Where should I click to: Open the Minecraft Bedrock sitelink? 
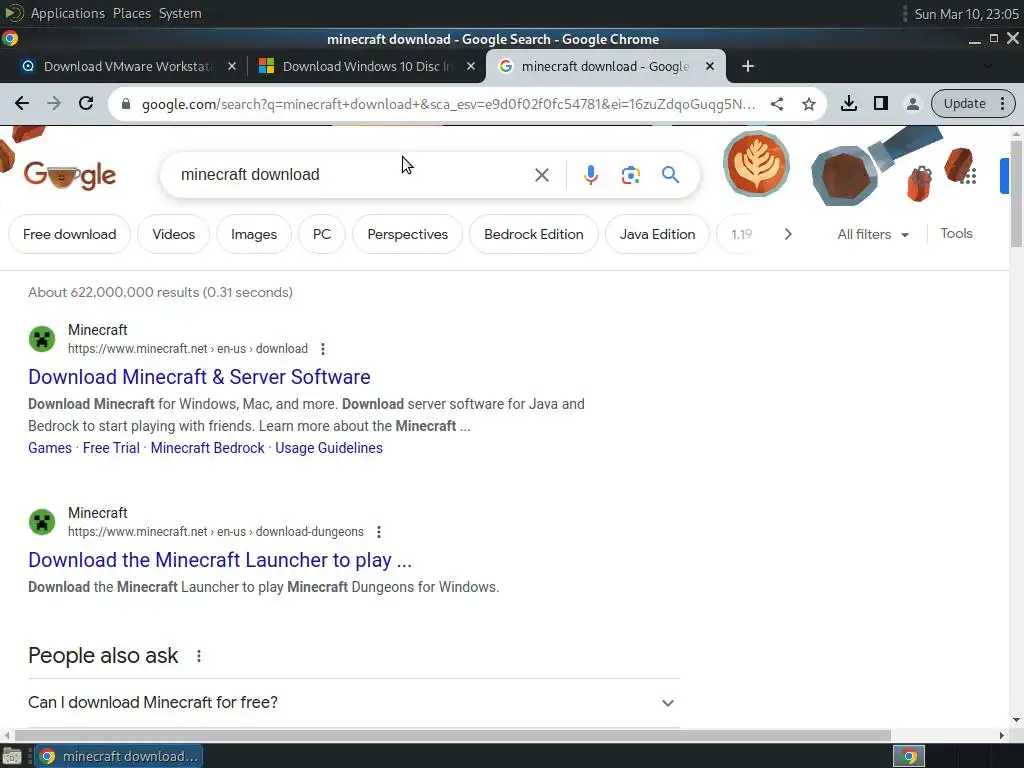coord(207,448)
